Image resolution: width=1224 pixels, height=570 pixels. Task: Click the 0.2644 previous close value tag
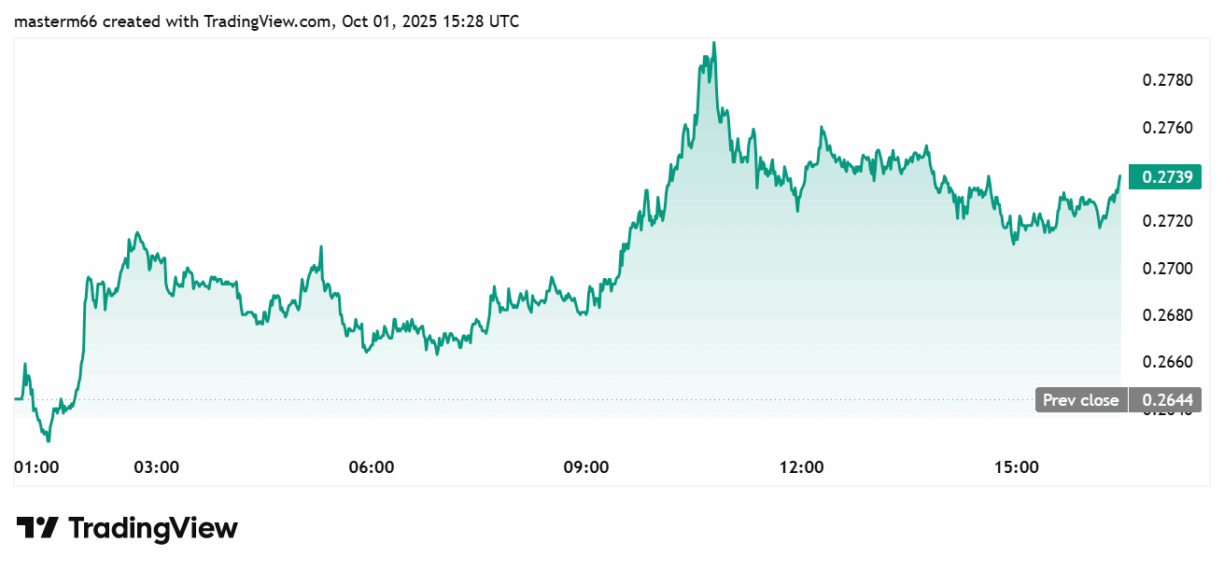click(x=1160, y=400)
